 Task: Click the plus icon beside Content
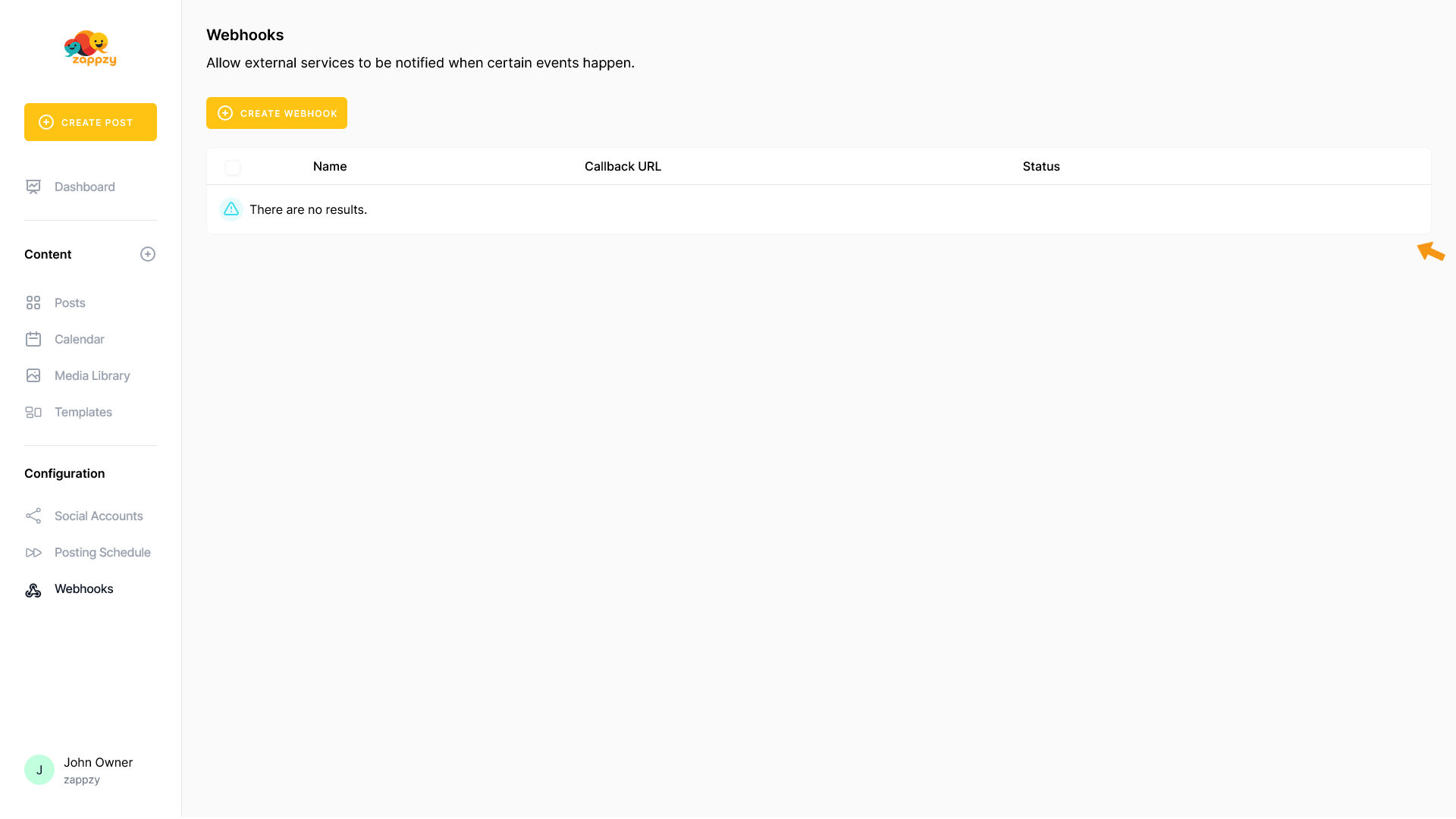[x=148, y=254]
